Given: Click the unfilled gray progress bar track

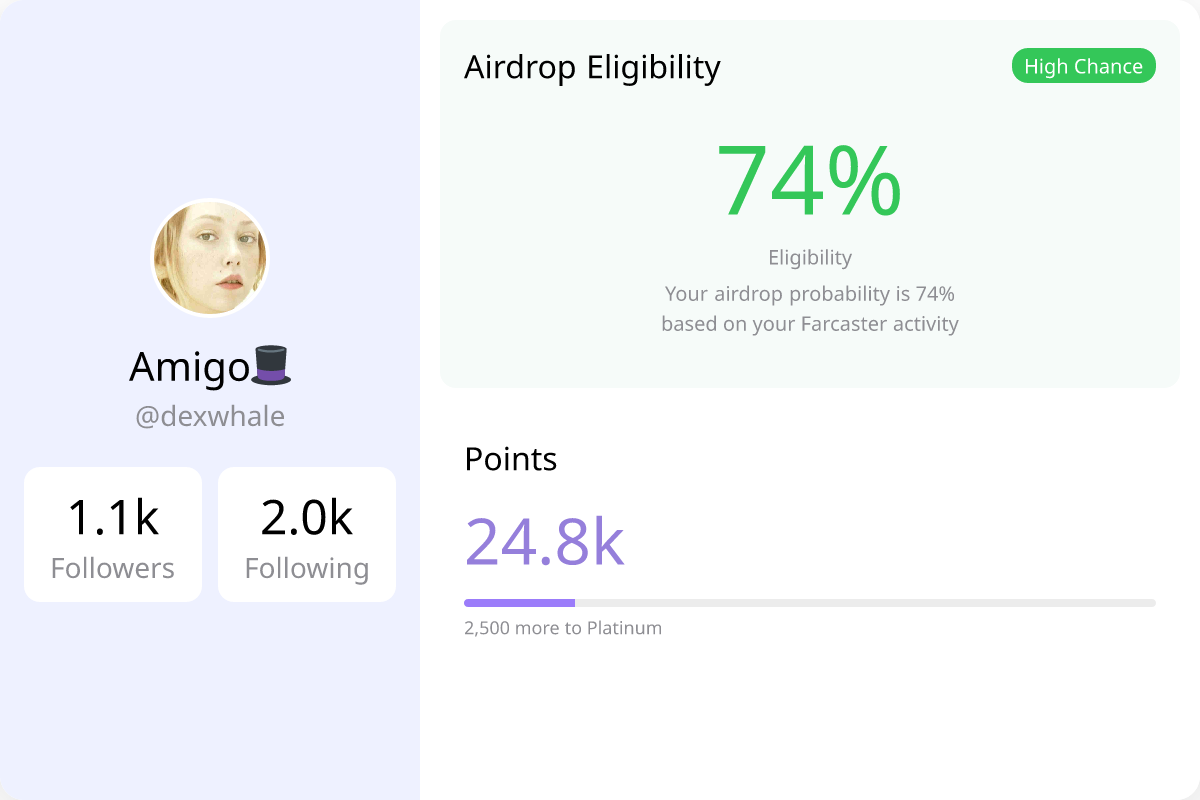Looking at the screenshot, I should coord(865,603).
